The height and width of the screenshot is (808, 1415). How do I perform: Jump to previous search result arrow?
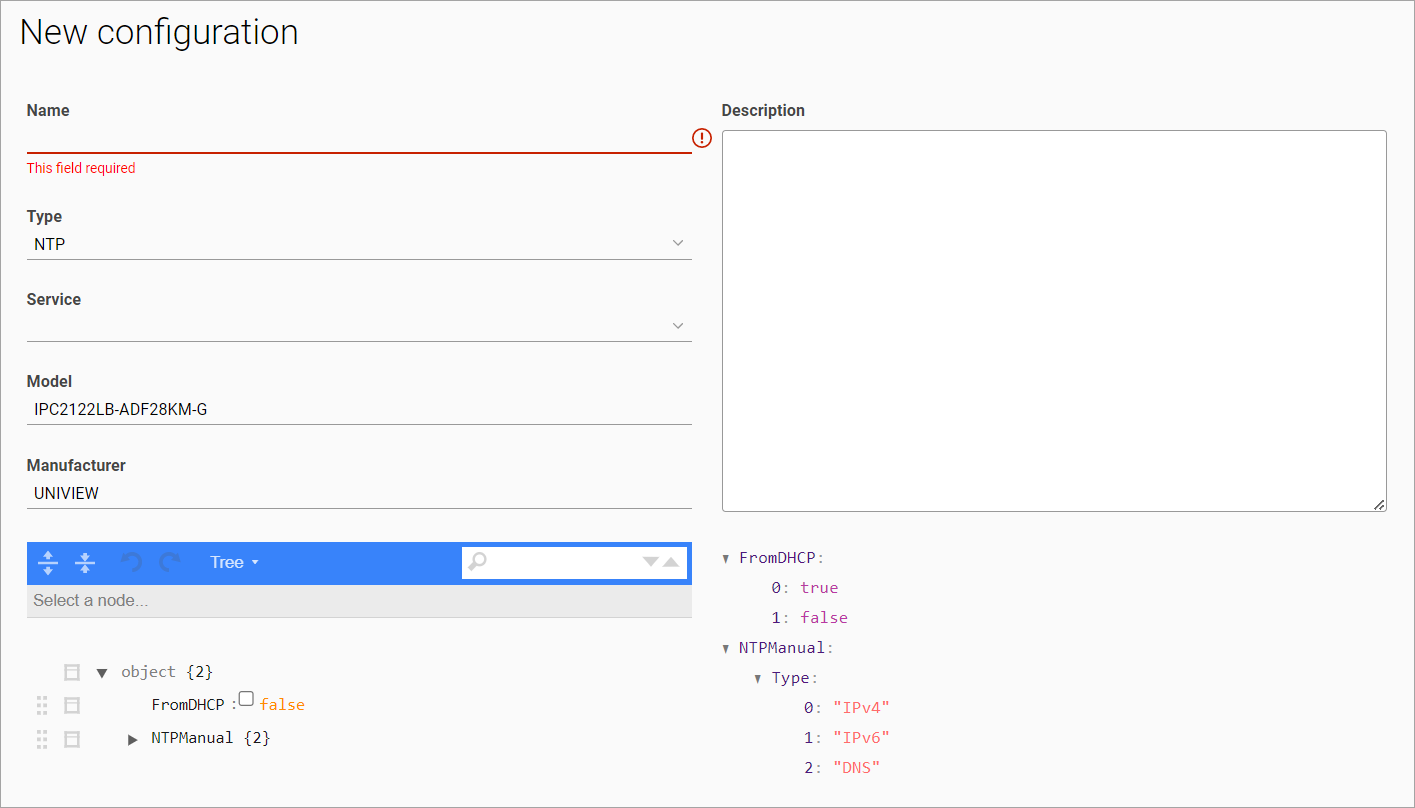click(x=671, y=562)
